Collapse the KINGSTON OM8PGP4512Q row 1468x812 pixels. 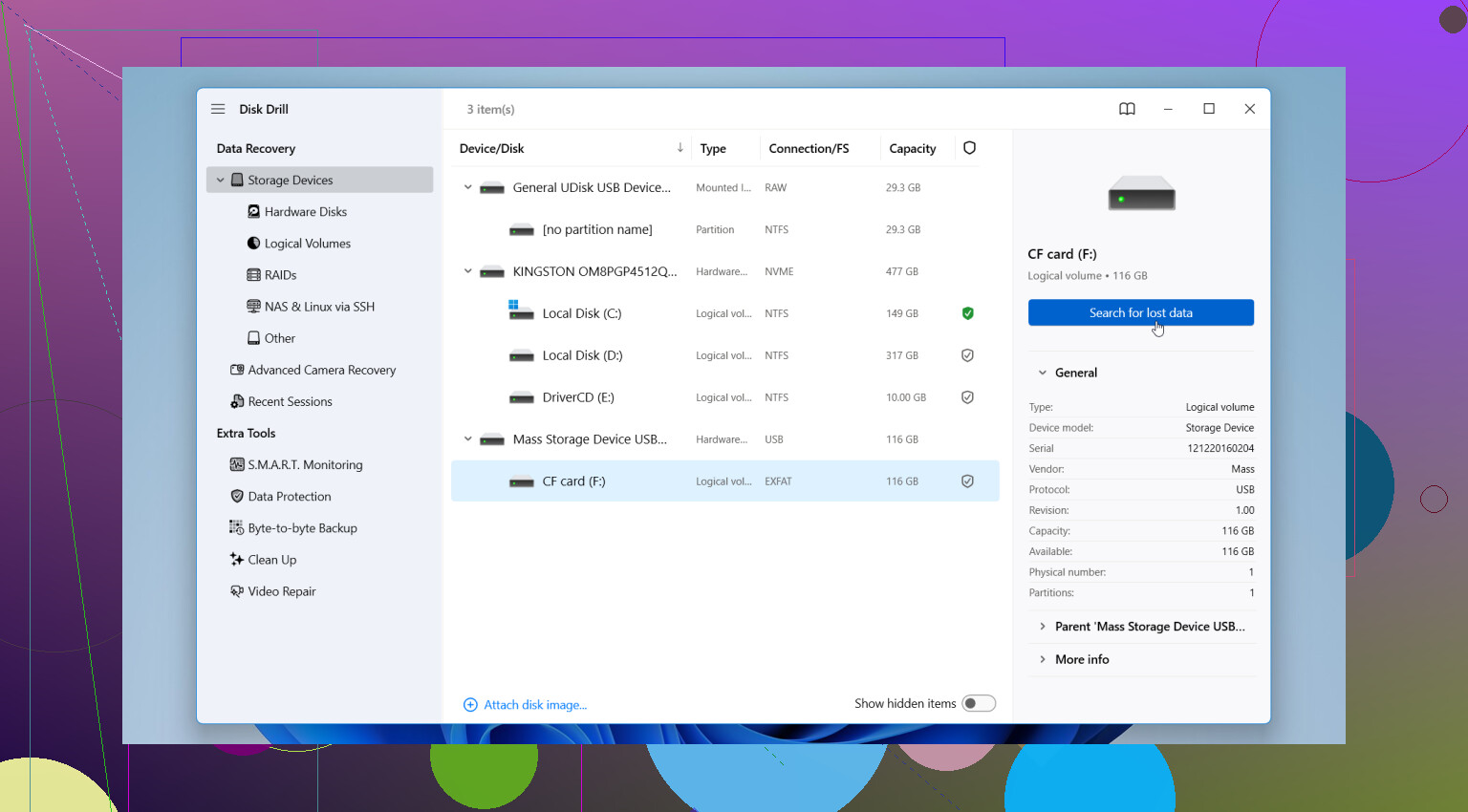tap(468, 271)
